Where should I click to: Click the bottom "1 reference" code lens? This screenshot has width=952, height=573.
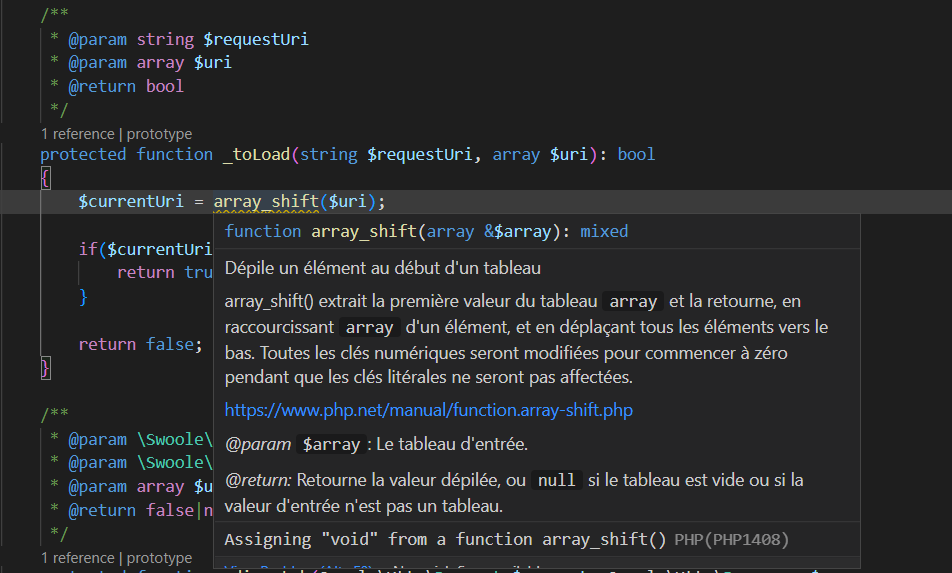[x=78, y=558]
